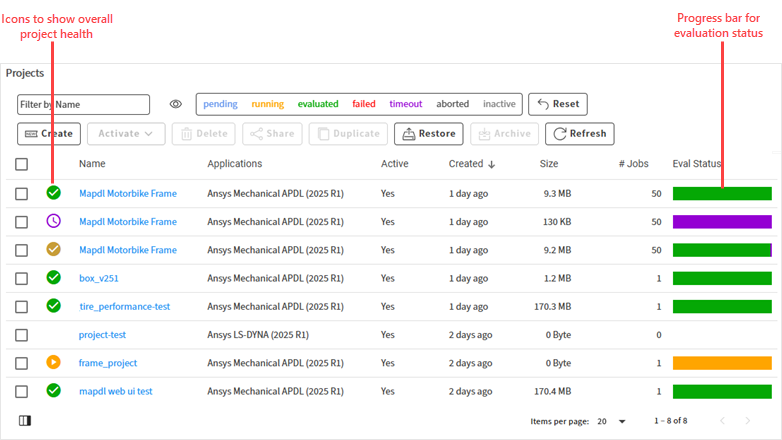782x440 pixels.
Task: Filter projects by pending status
Action: coord(221,104)
